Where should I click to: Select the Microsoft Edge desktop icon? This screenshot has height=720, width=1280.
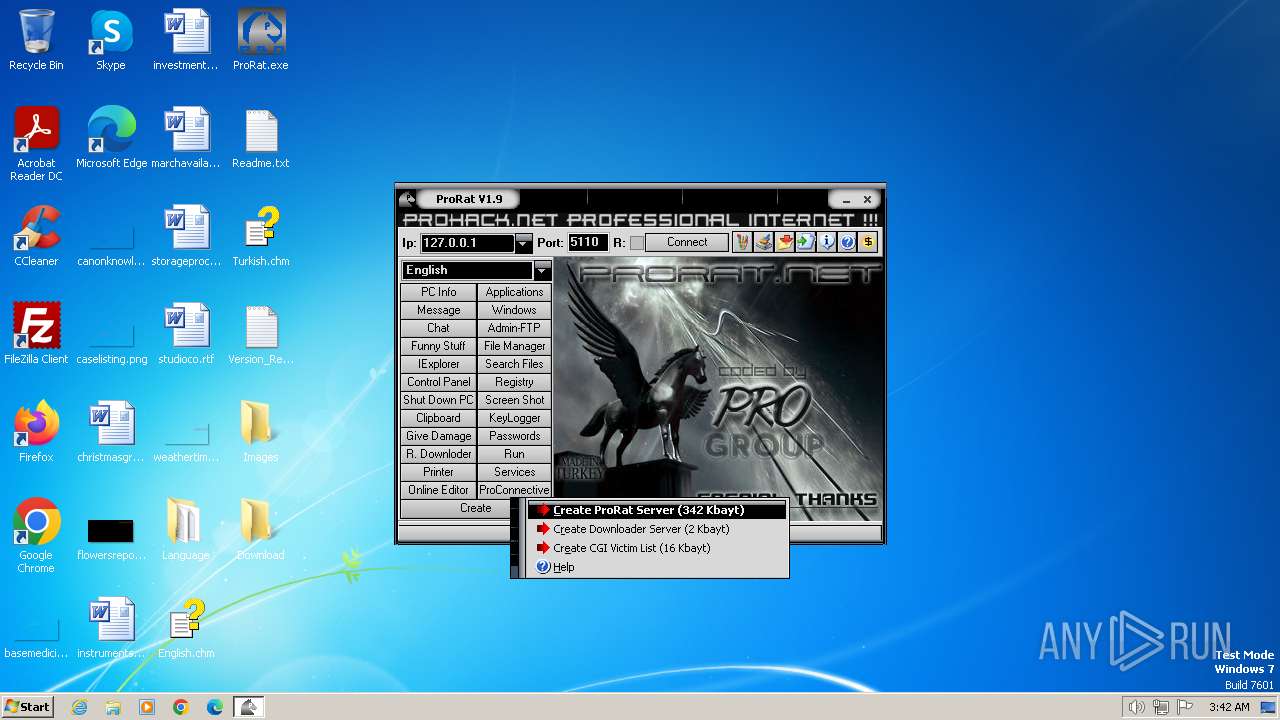click(x=111, y=139)
